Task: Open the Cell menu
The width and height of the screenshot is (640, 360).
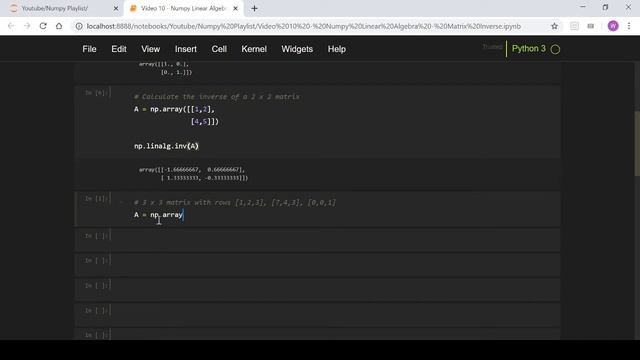Action: (219, 49)
